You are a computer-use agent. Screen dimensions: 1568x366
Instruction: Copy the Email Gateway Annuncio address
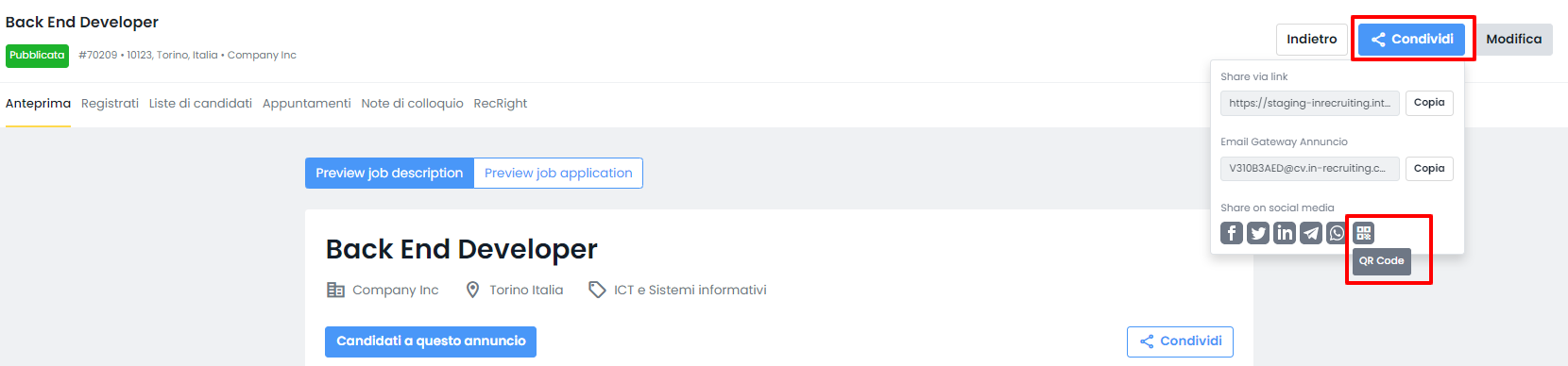click(1429, 169)
